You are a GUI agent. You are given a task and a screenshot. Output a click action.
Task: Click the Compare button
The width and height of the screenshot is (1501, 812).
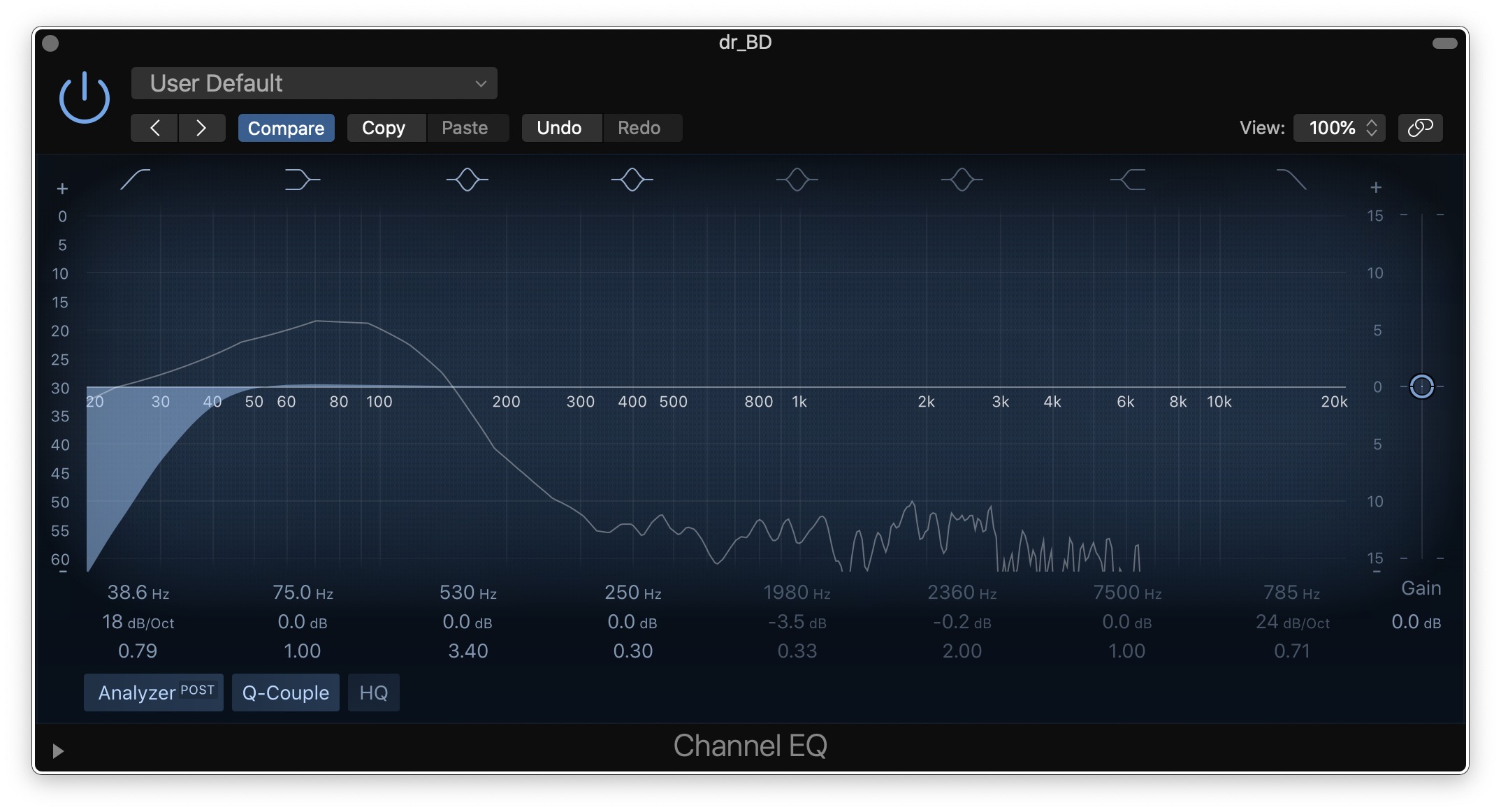coord(286,128)
